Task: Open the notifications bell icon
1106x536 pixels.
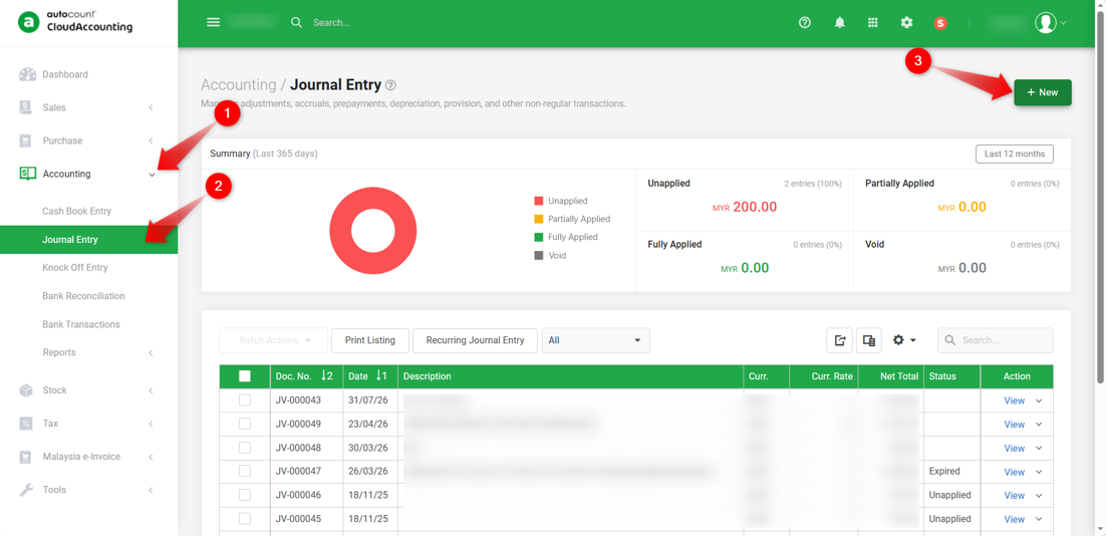Action: coord(839,23)
